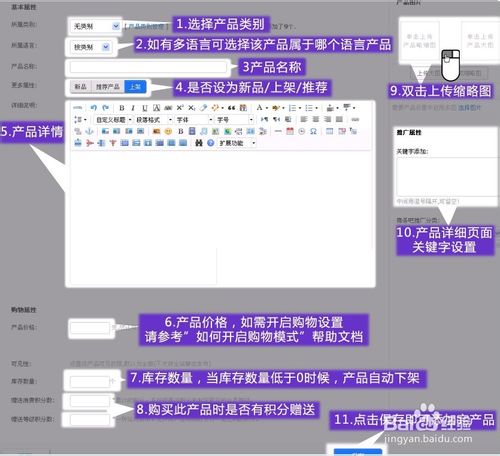Viewport: 500px width, 456px height.
Task: Open editor help with the question mark icon
Action: click(210, 143)
